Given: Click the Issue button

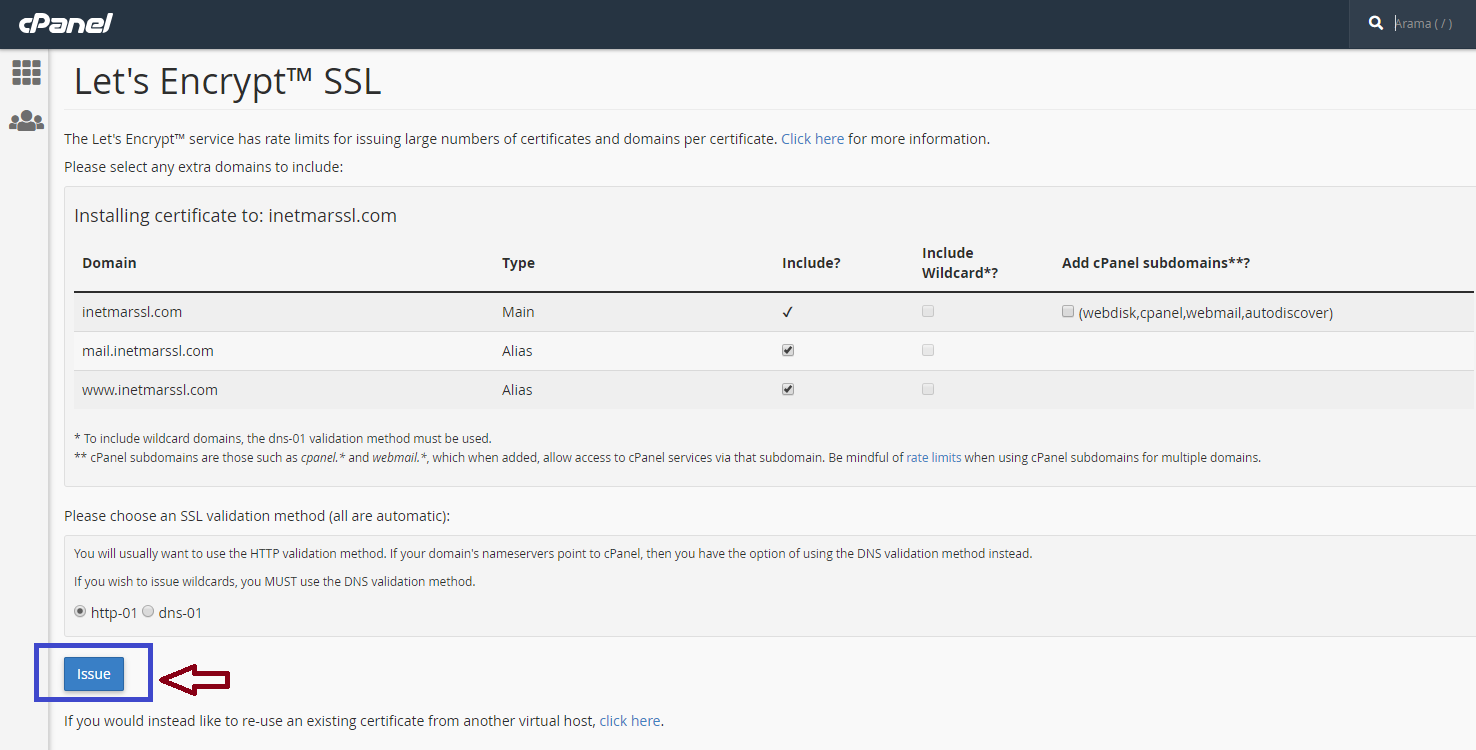Looking at the screenshot, I should (x=94, y=674).
